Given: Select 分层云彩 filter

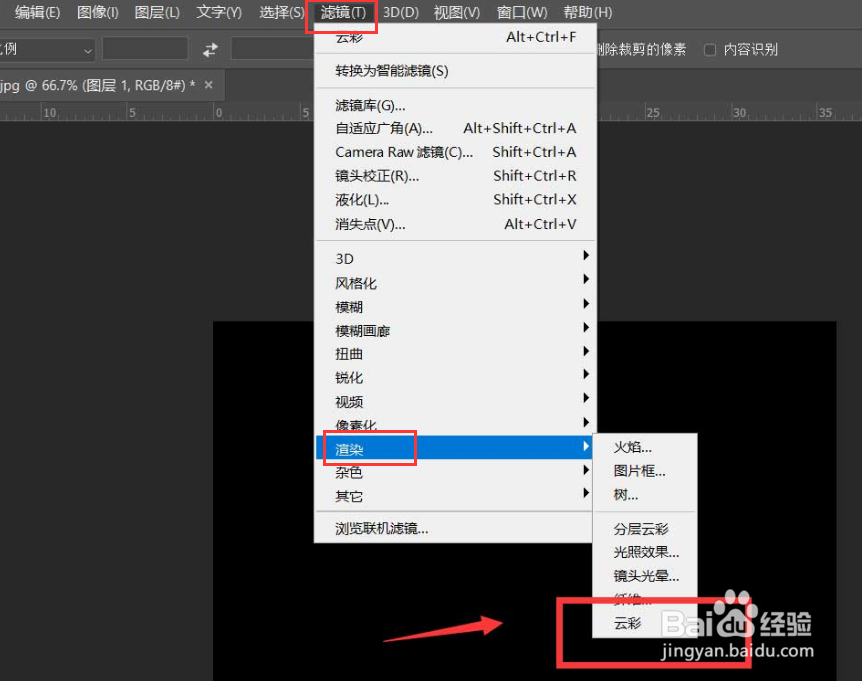Looking at the screenshot, I should click(x=645, y=529).
